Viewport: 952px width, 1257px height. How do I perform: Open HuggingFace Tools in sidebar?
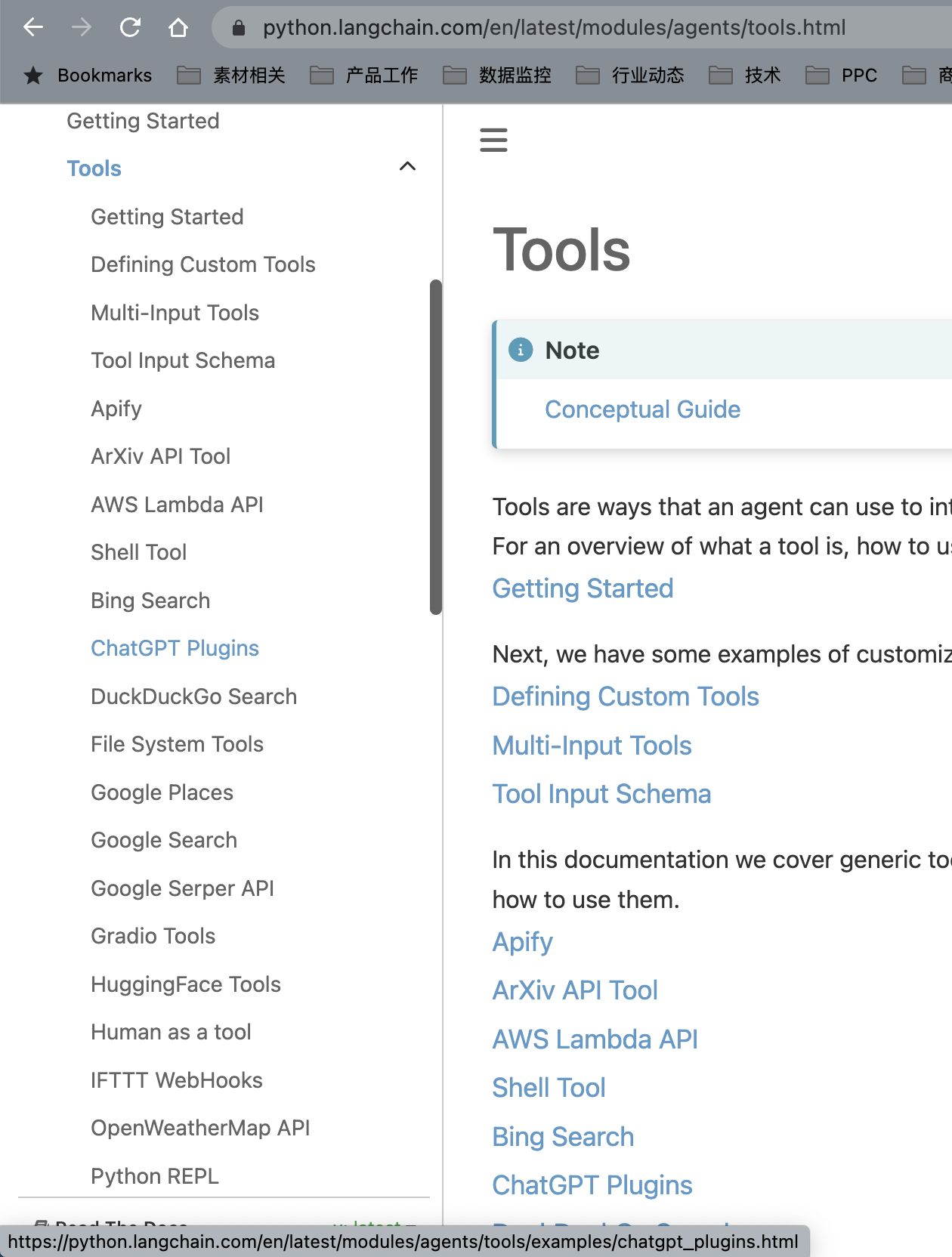coord(186,984)
